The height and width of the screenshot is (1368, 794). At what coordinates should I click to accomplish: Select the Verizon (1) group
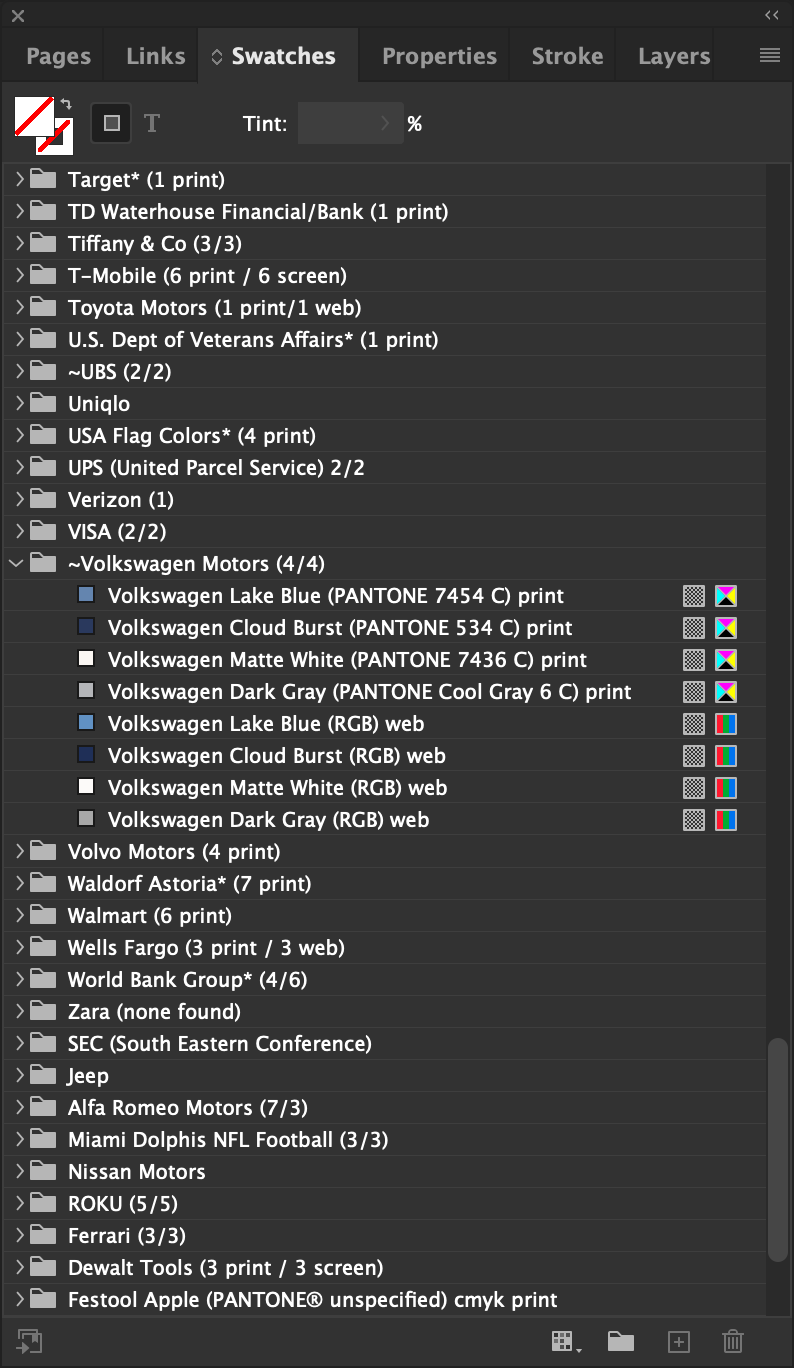385,500
